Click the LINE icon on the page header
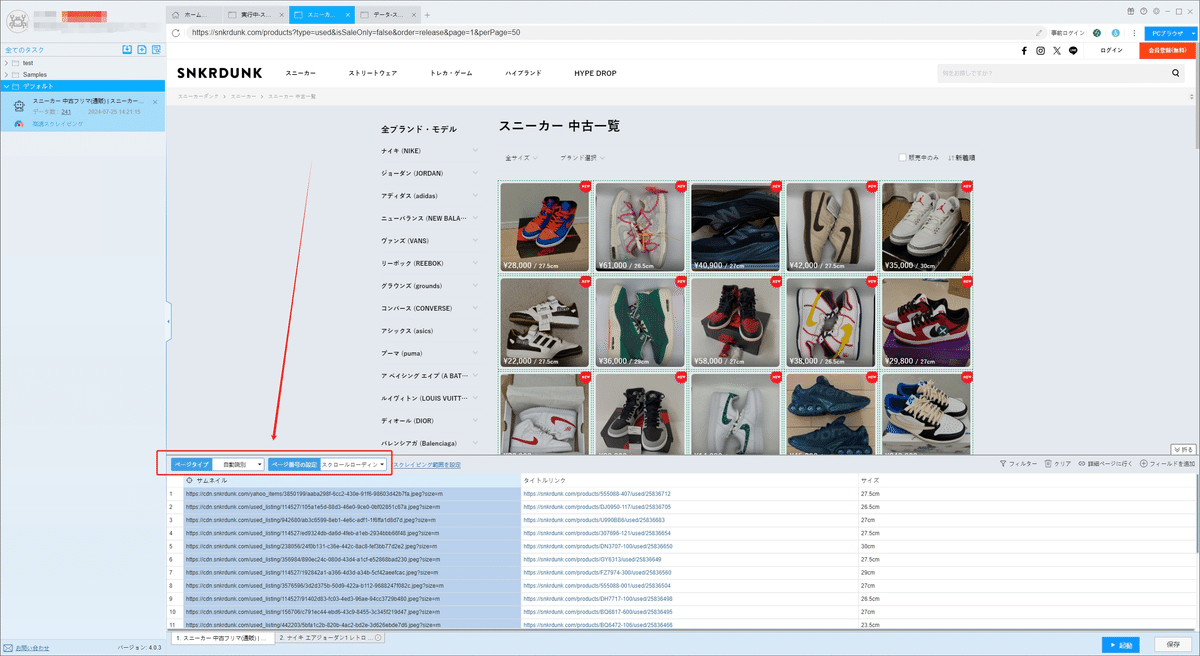The image size is (1200, 656). pos(1073,50)
